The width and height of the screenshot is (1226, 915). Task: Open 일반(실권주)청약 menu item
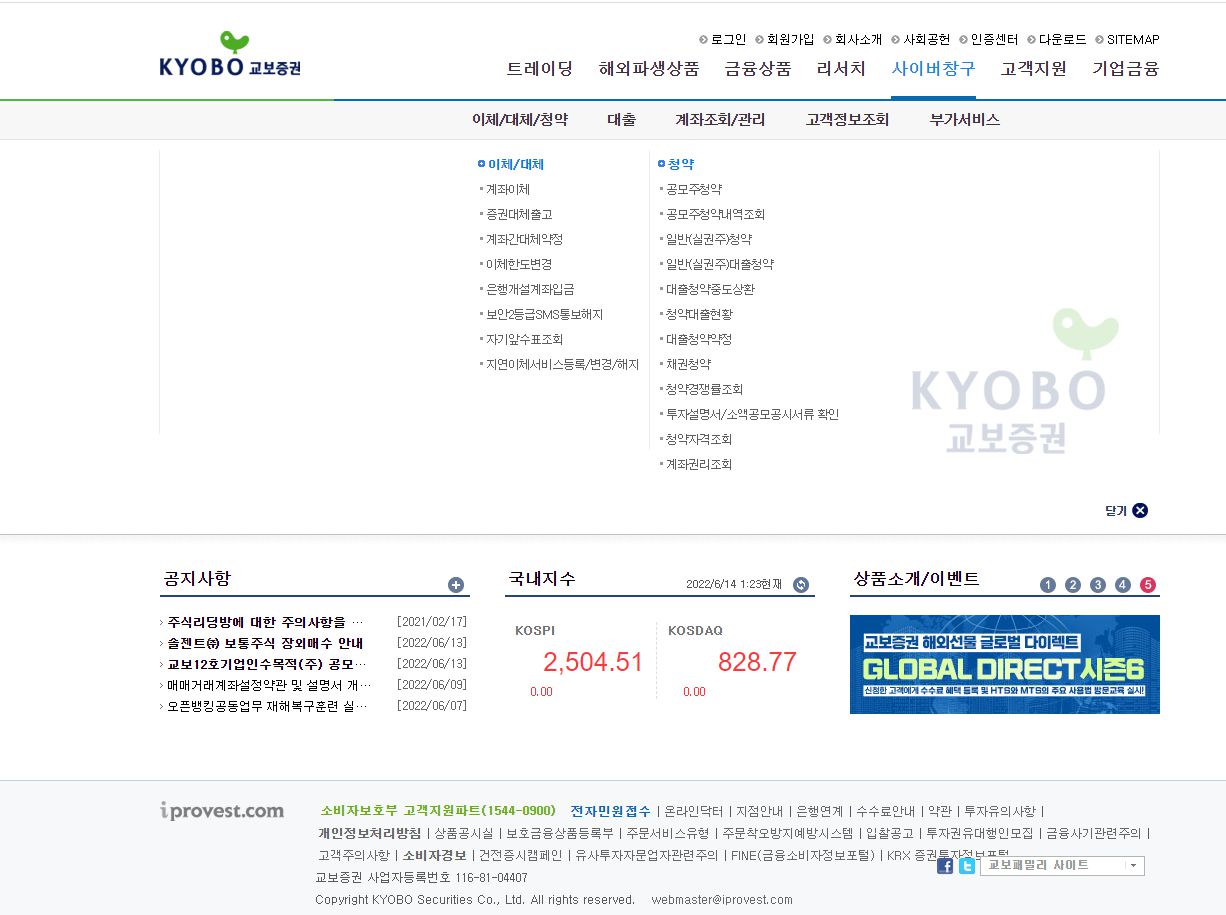click(709, 239)
